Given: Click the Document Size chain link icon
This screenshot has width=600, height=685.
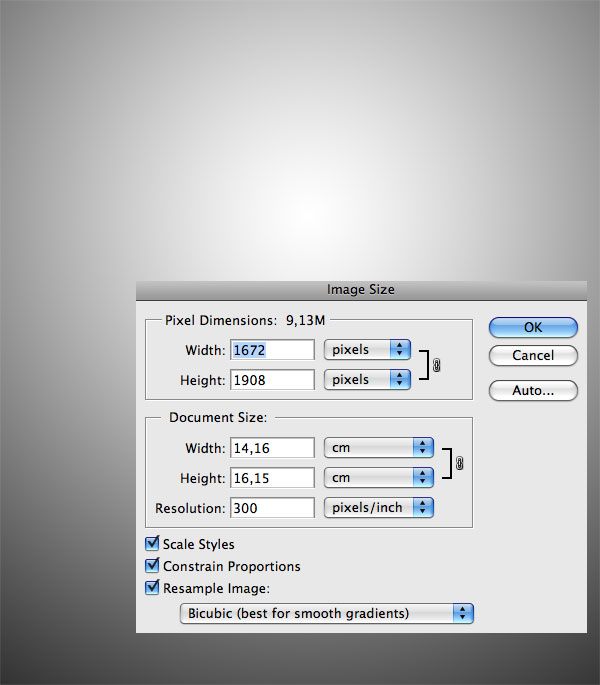Looking at the screenshot, I should tap(459, 464).
